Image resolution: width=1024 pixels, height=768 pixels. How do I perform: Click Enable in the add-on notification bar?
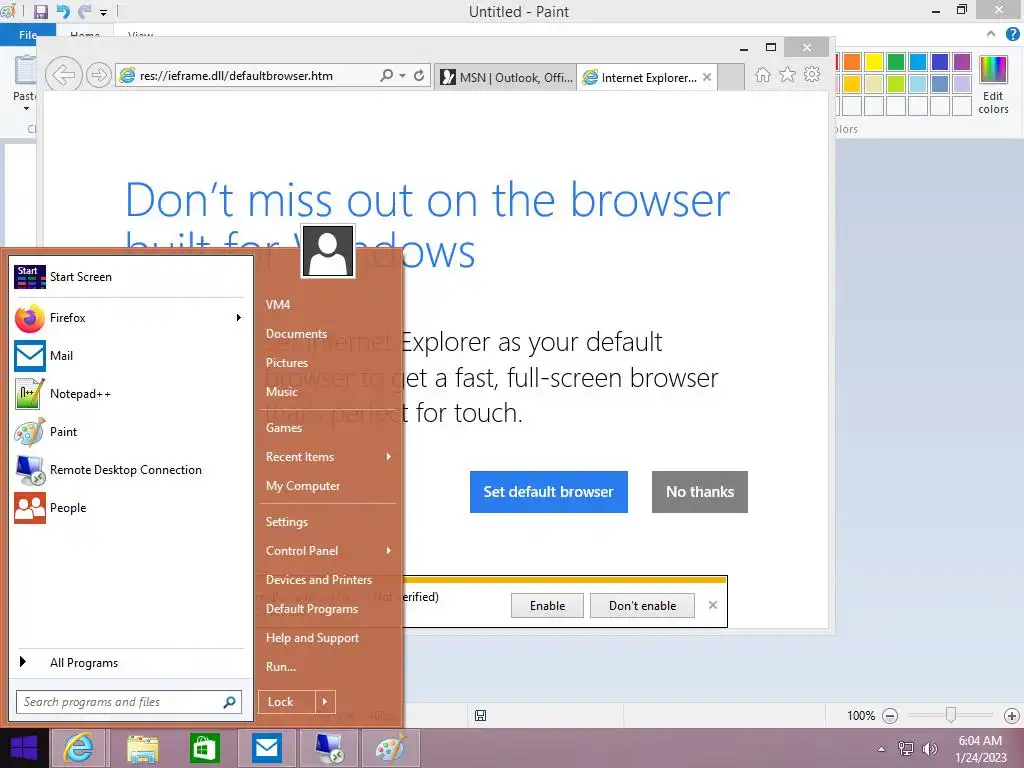(547, 605)
